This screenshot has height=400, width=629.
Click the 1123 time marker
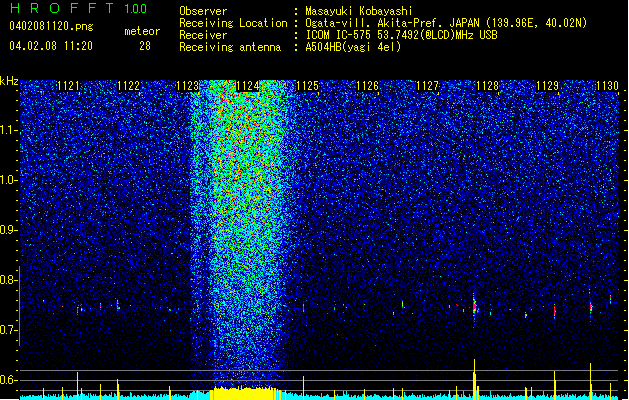pyautogui.click(x=188, y=86)
